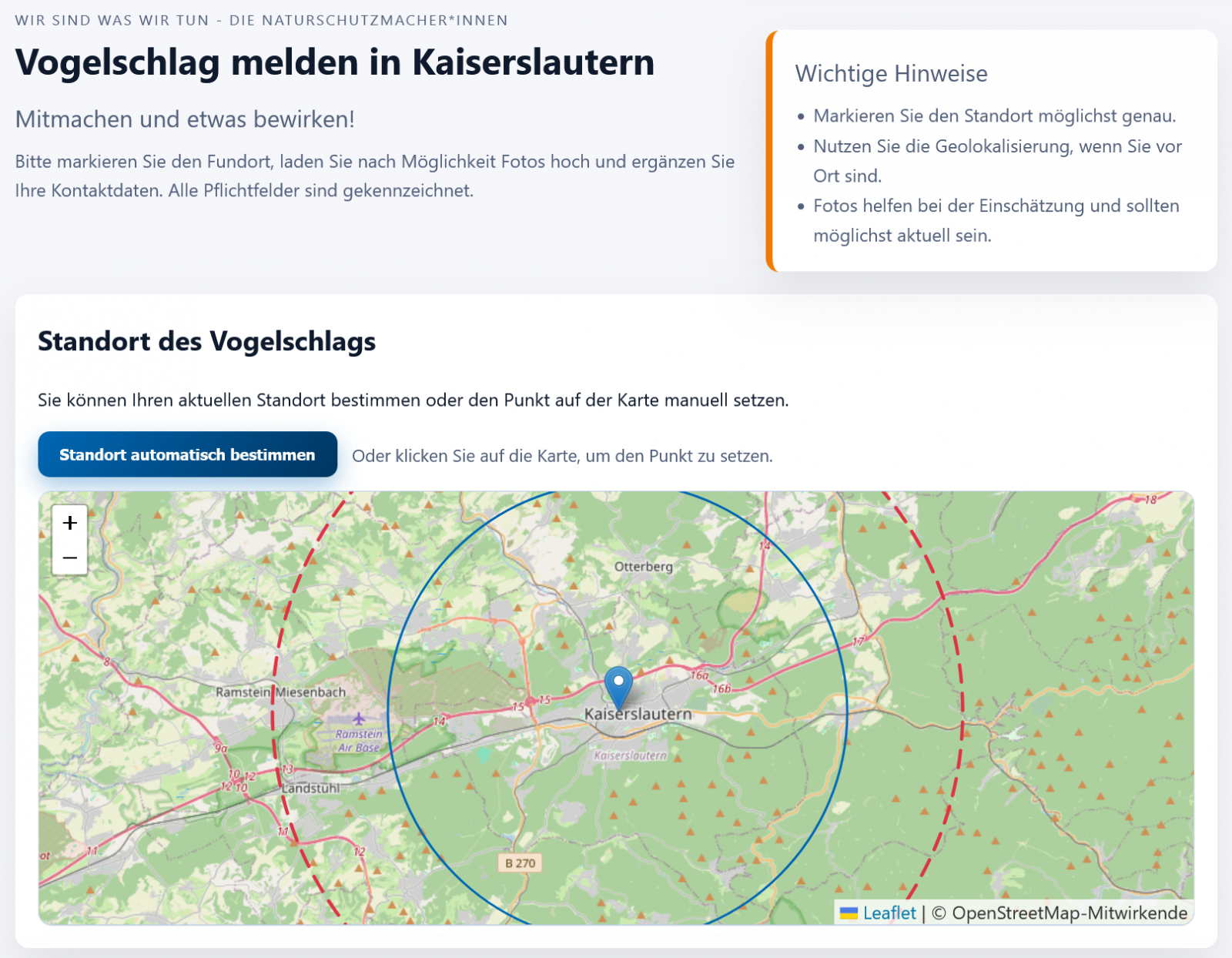Viewport: 1232px width, 958px height.
Task: Click 'Standort automatisch bestimmen' button
Action: (x=188, y=454)
